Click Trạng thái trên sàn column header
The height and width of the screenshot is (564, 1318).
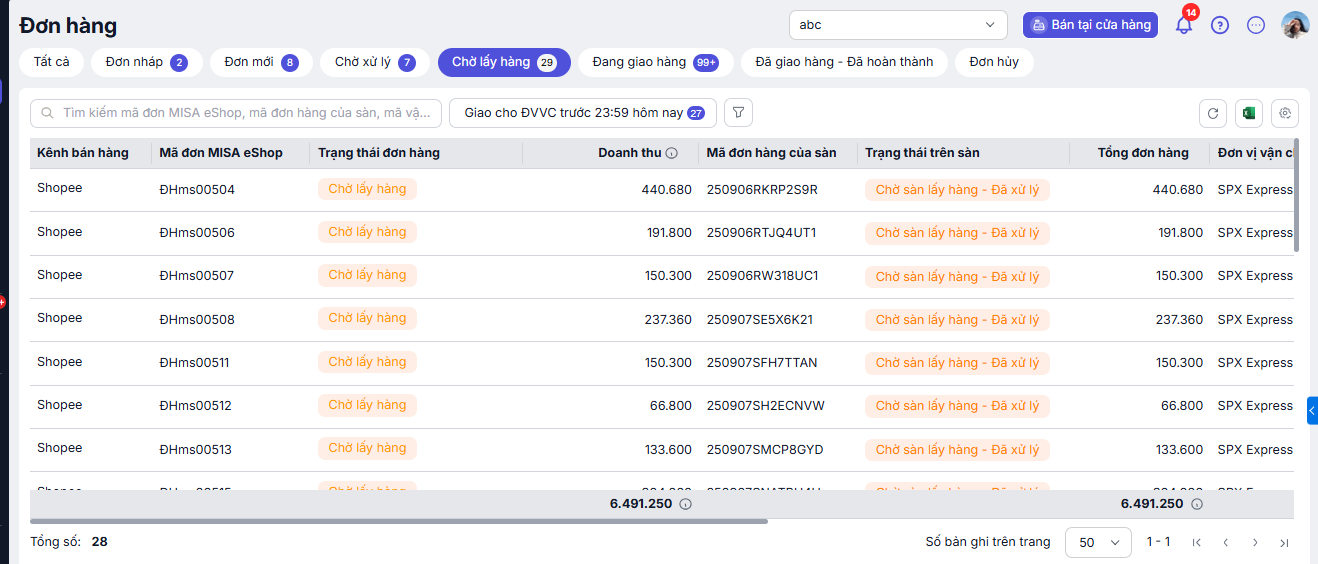(922, 153)
